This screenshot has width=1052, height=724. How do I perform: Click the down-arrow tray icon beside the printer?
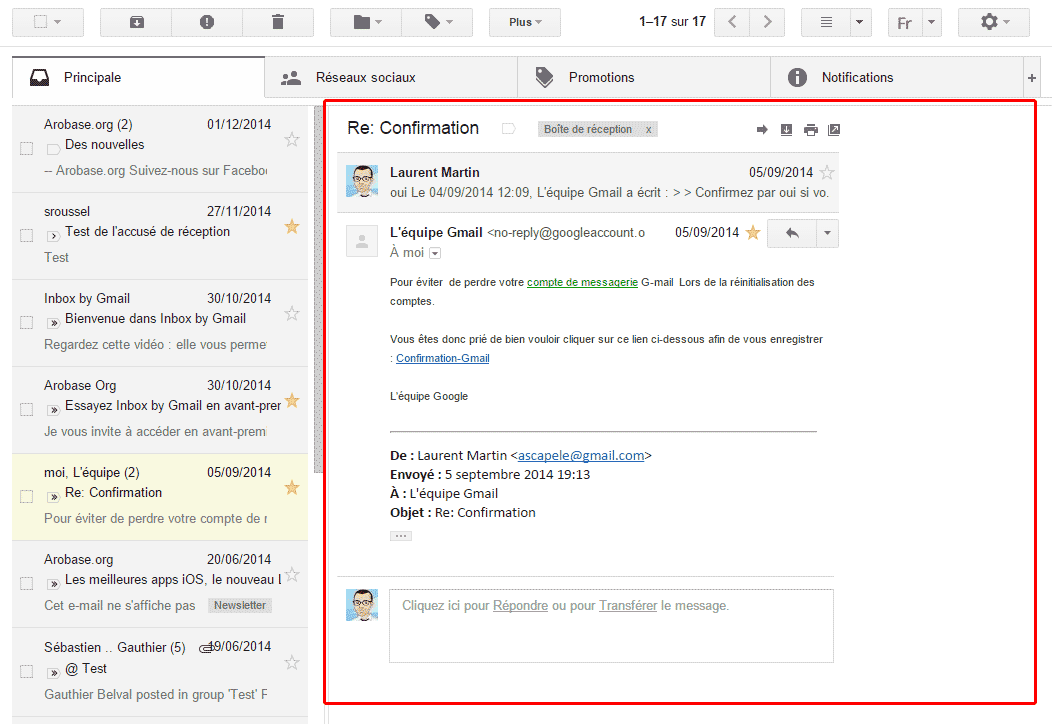coord(786,130)
